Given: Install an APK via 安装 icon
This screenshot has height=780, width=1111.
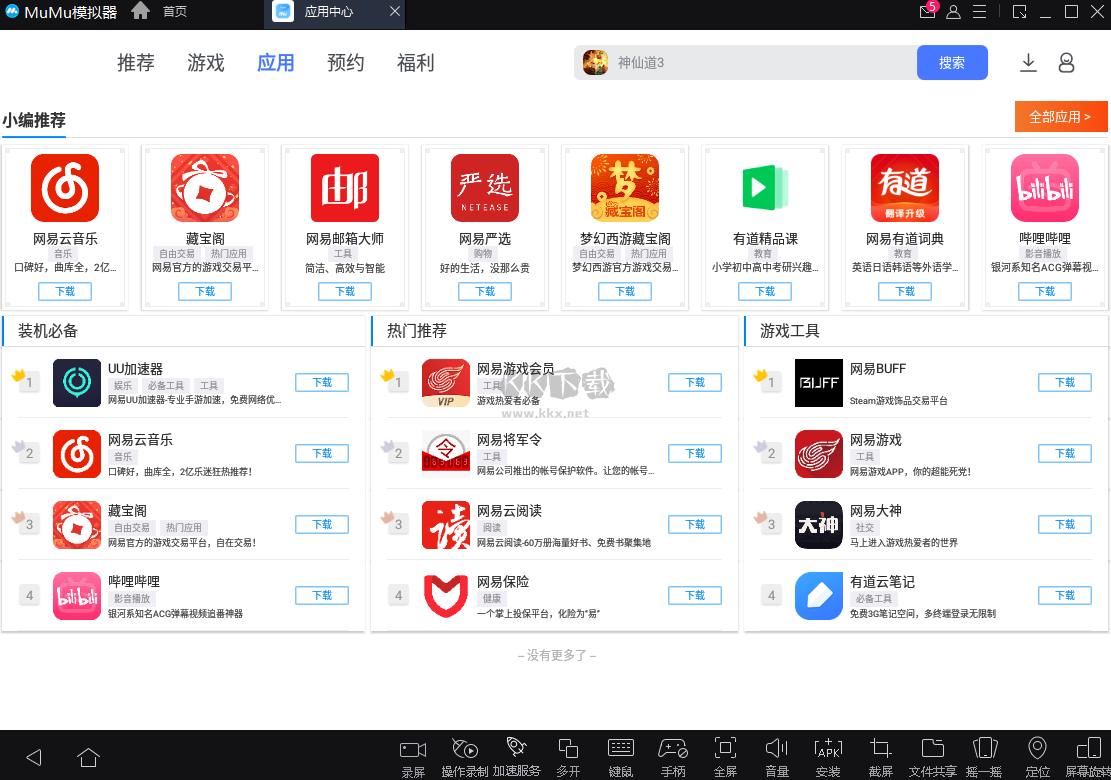Looking at the screenshot, I should click(x=829, y=755).
